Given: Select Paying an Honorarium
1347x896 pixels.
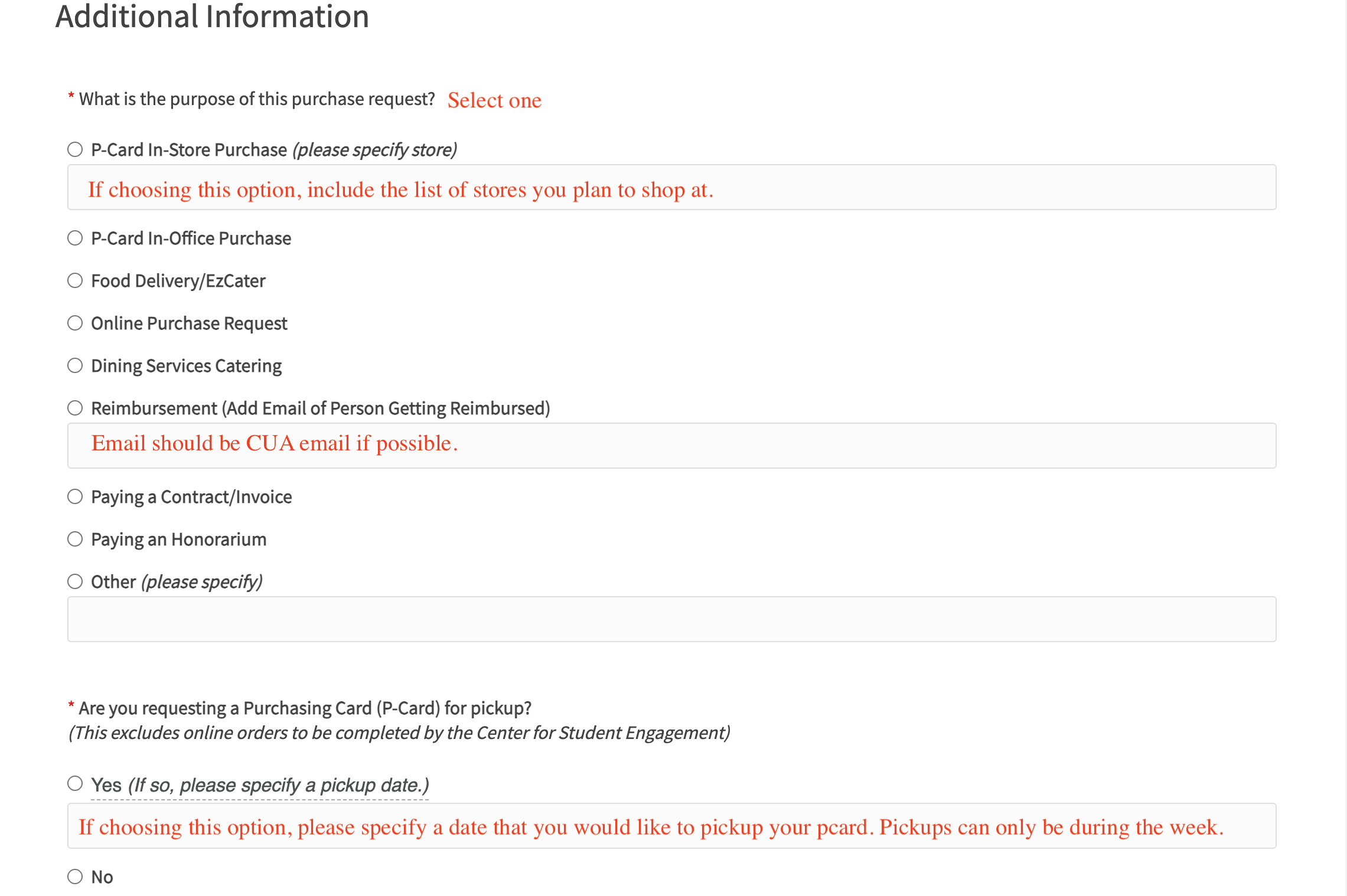Looking at the screenshot, I should 75,538.
